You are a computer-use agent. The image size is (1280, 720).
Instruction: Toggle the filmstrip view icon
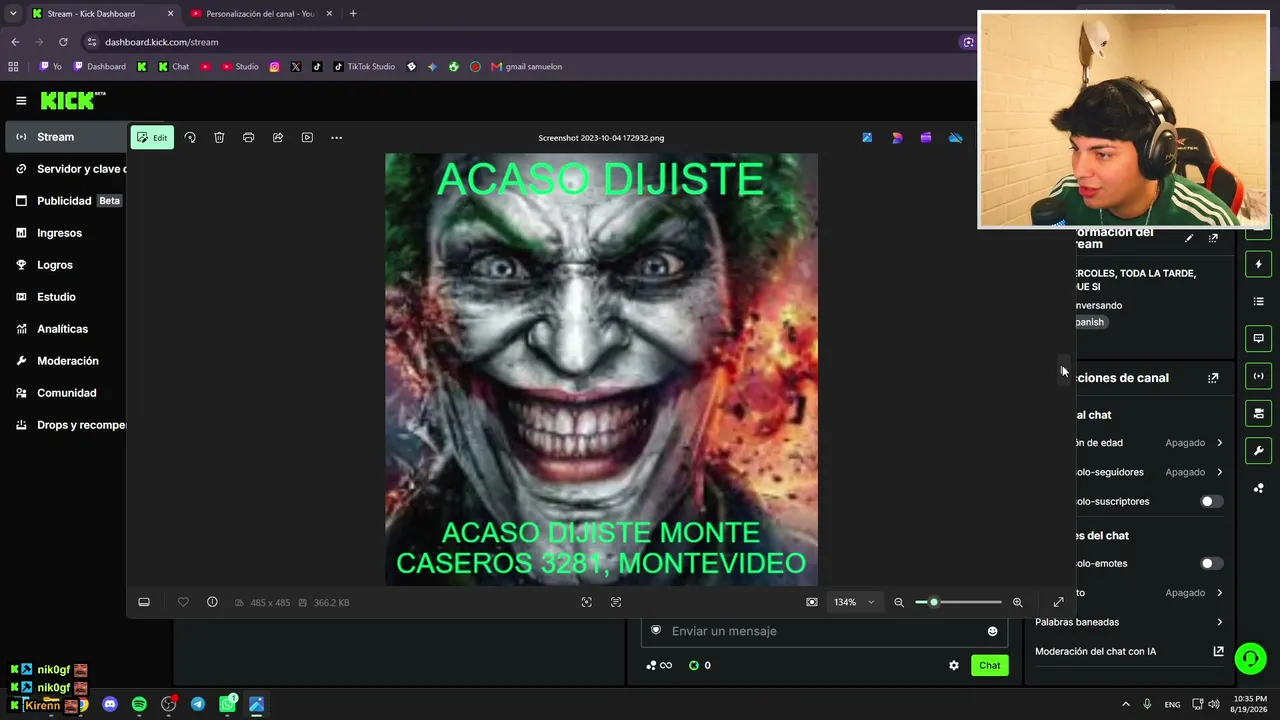point(144,602)
